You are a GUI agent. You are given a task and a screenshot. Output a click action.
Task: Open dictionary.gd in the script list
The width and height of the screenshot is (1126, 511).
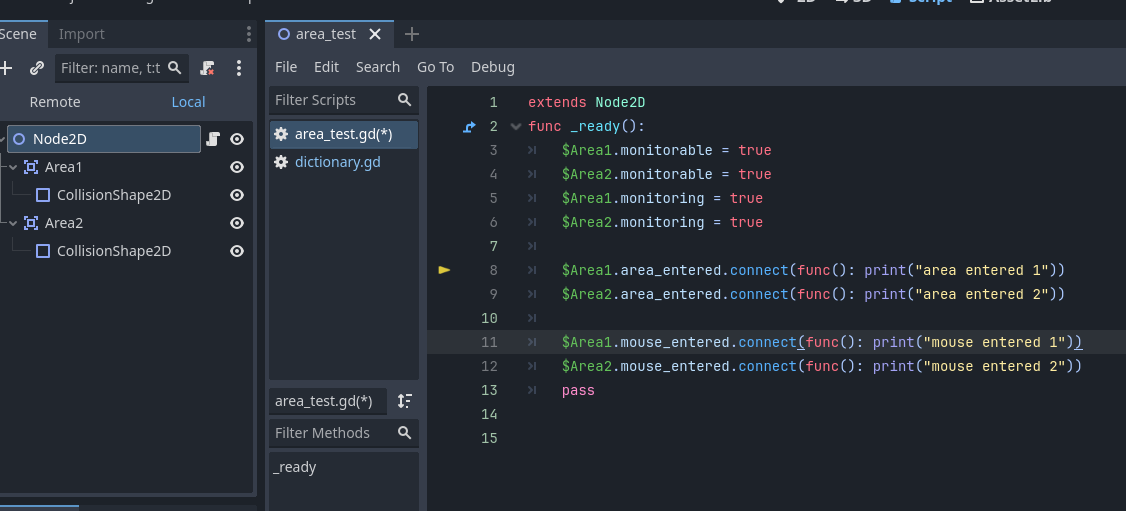click(338, 162)
